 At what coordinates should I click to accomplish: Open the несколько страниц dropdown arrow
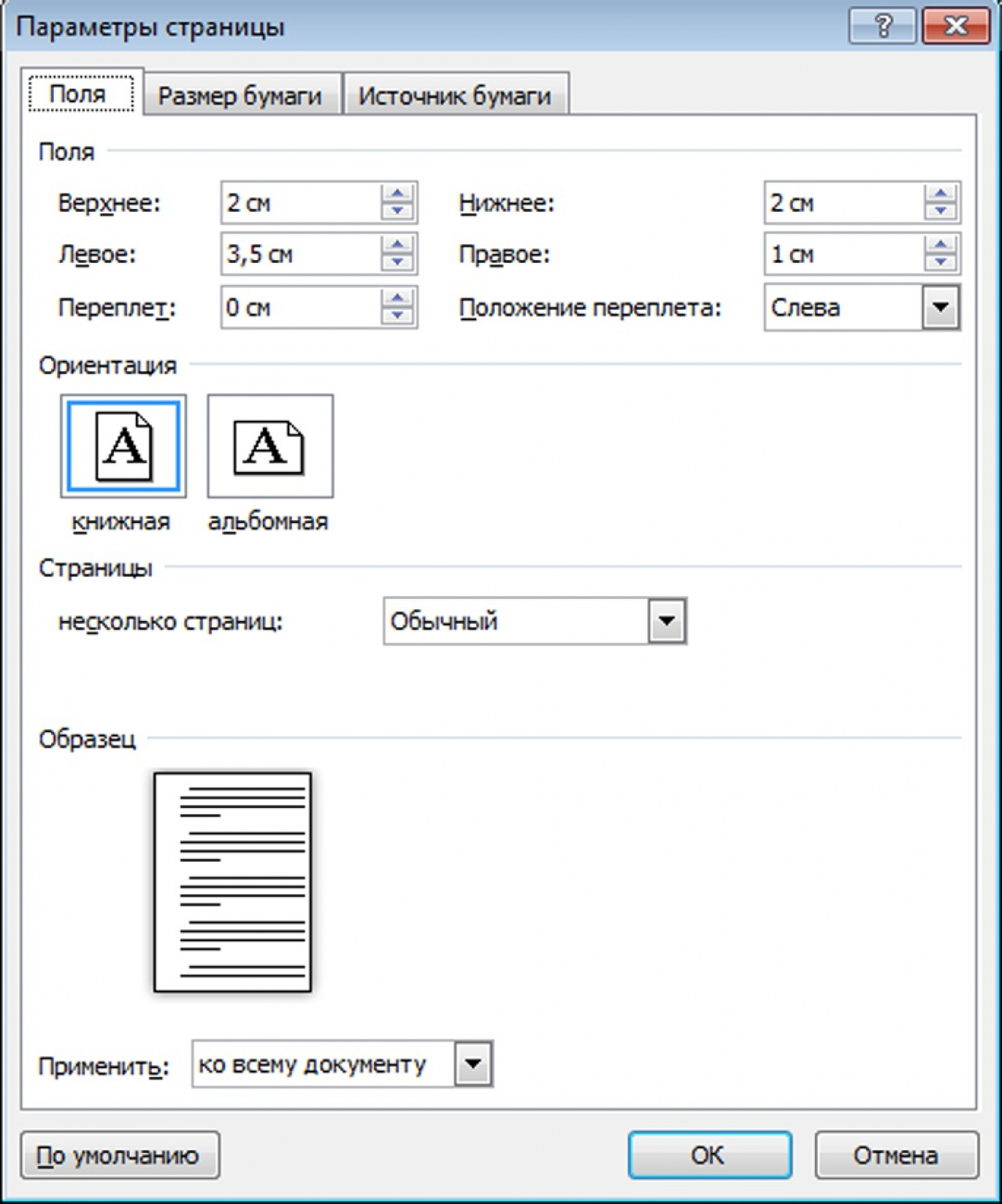pyautogui.click(x=667, y=622)
